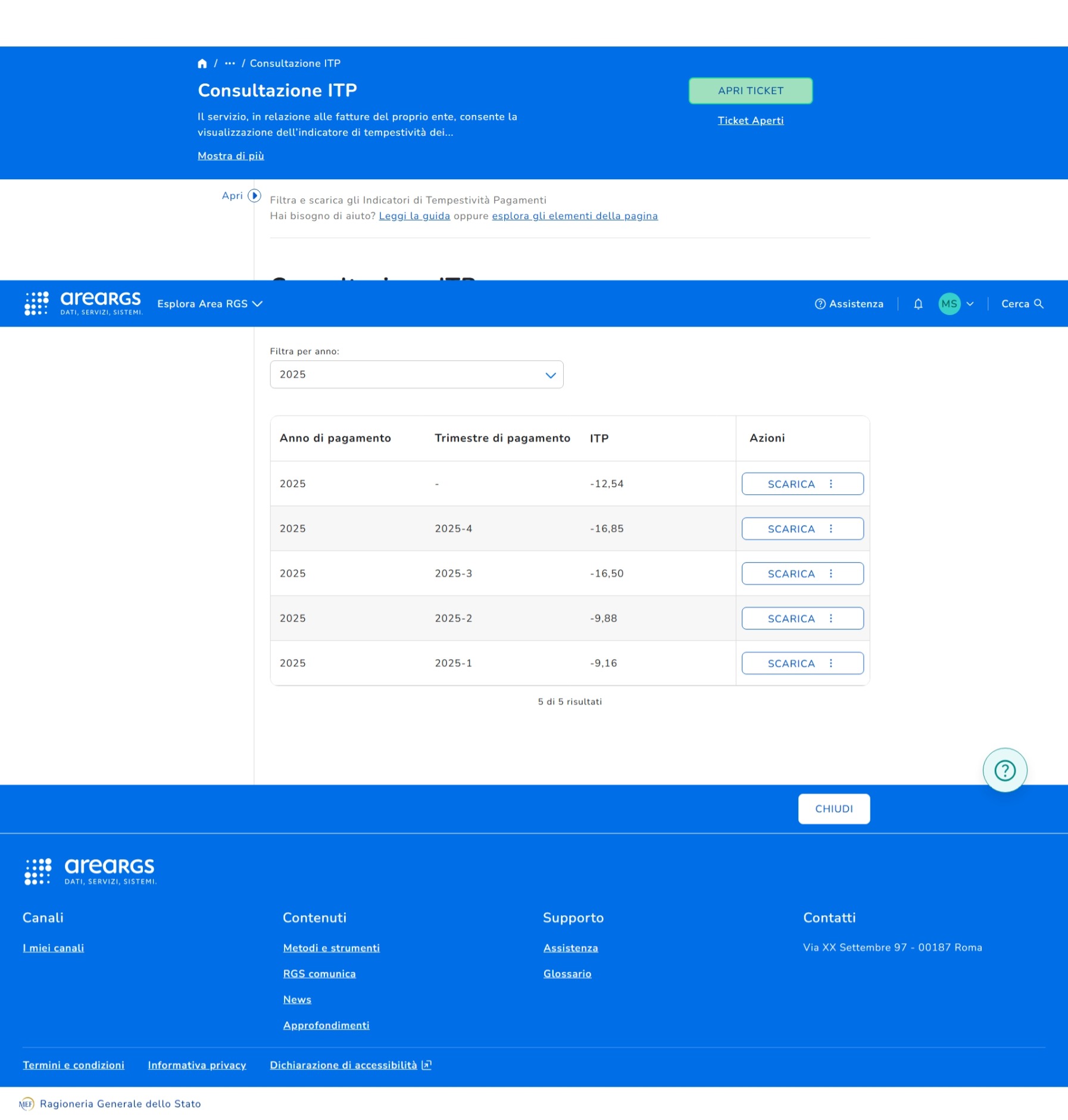Click the breadcrumb ellipsis icon
The height and width of the screenshot is (1120, 1068).
tap(230, 64)
